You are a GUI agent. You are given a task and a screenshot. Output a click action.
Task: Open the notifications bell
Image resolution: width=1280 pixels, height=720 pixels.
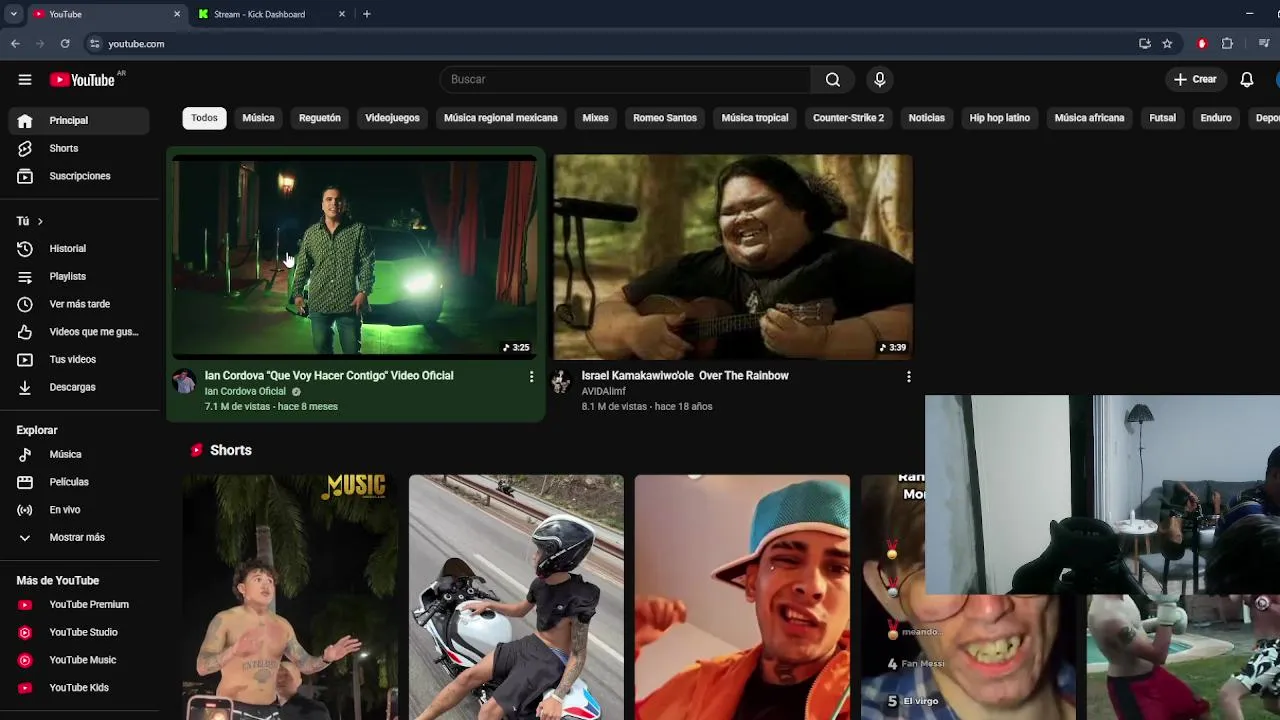point(1247,79)
